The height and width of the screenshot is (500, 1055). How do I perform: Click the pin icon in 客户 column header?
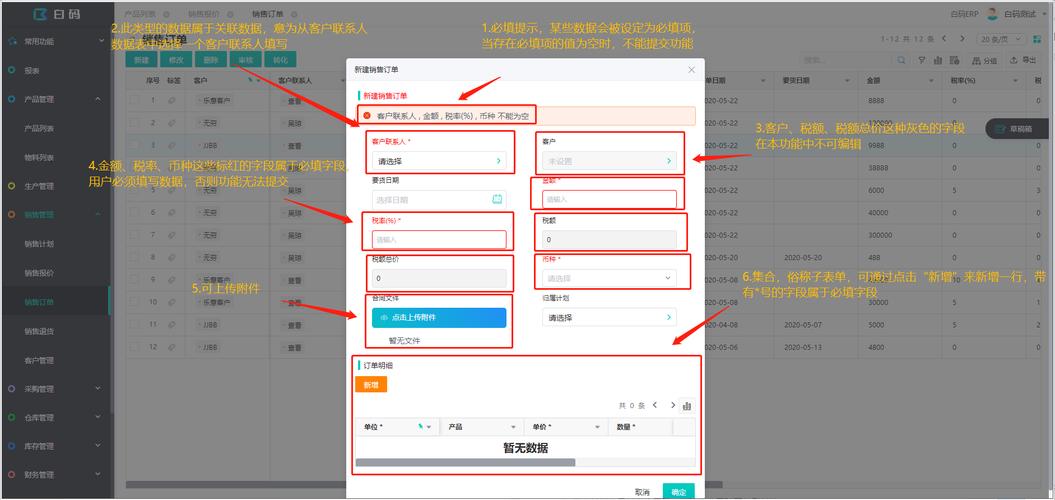click(x=250, y=80)
